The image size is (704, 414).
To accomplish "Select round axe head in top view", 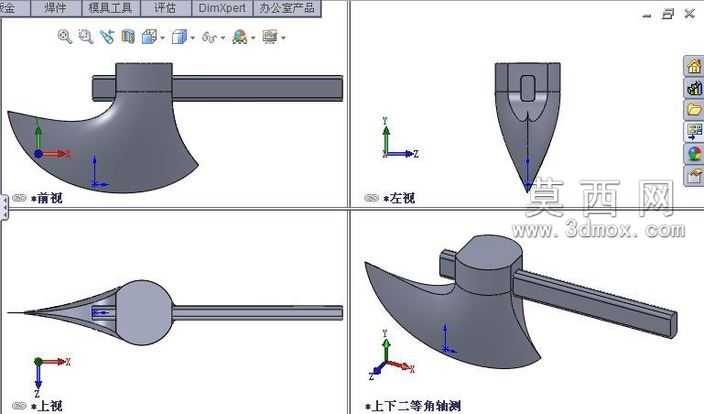I will pos(144,313).
